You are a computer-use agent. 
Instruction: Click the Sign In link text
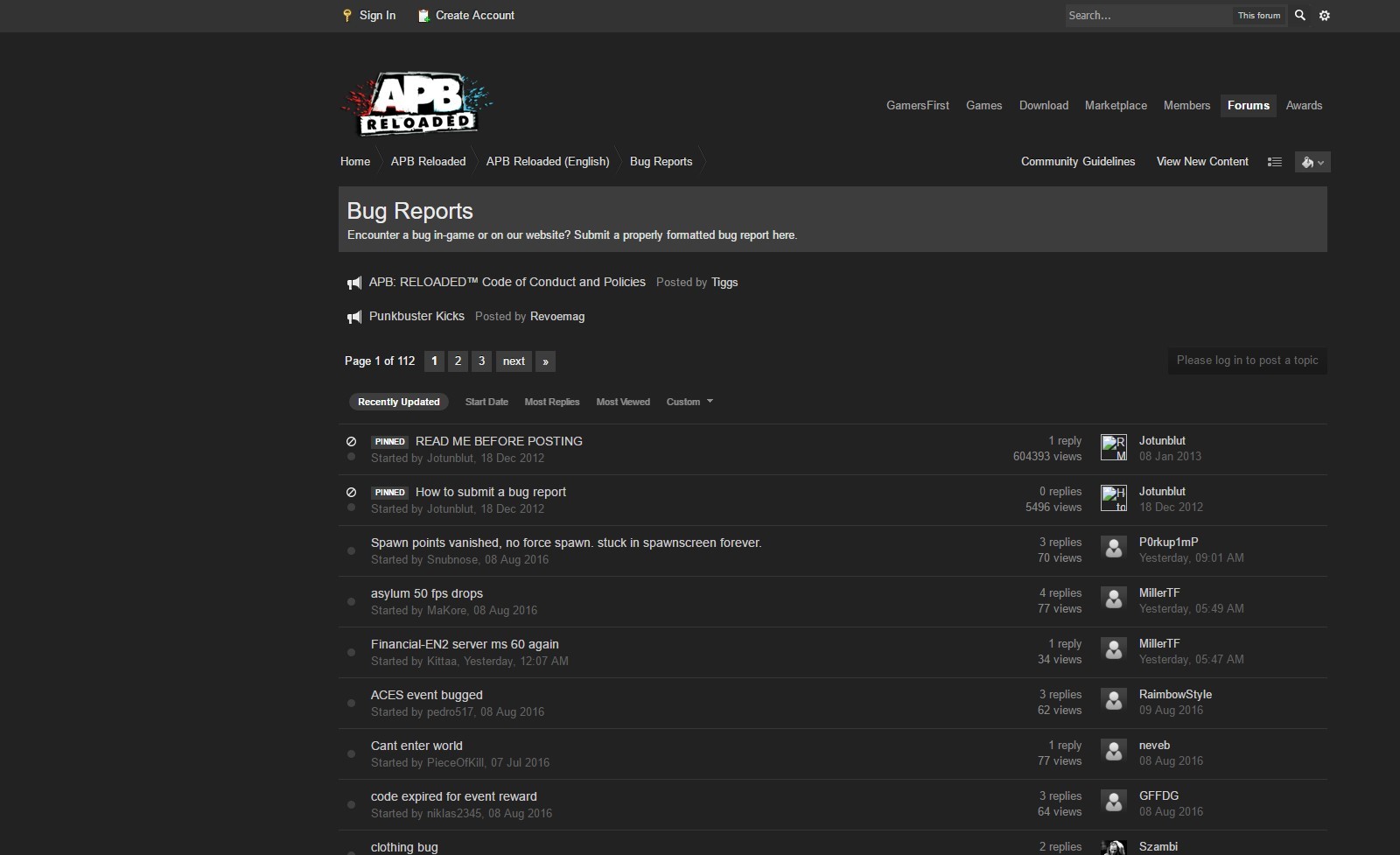[x=377, y=15]
